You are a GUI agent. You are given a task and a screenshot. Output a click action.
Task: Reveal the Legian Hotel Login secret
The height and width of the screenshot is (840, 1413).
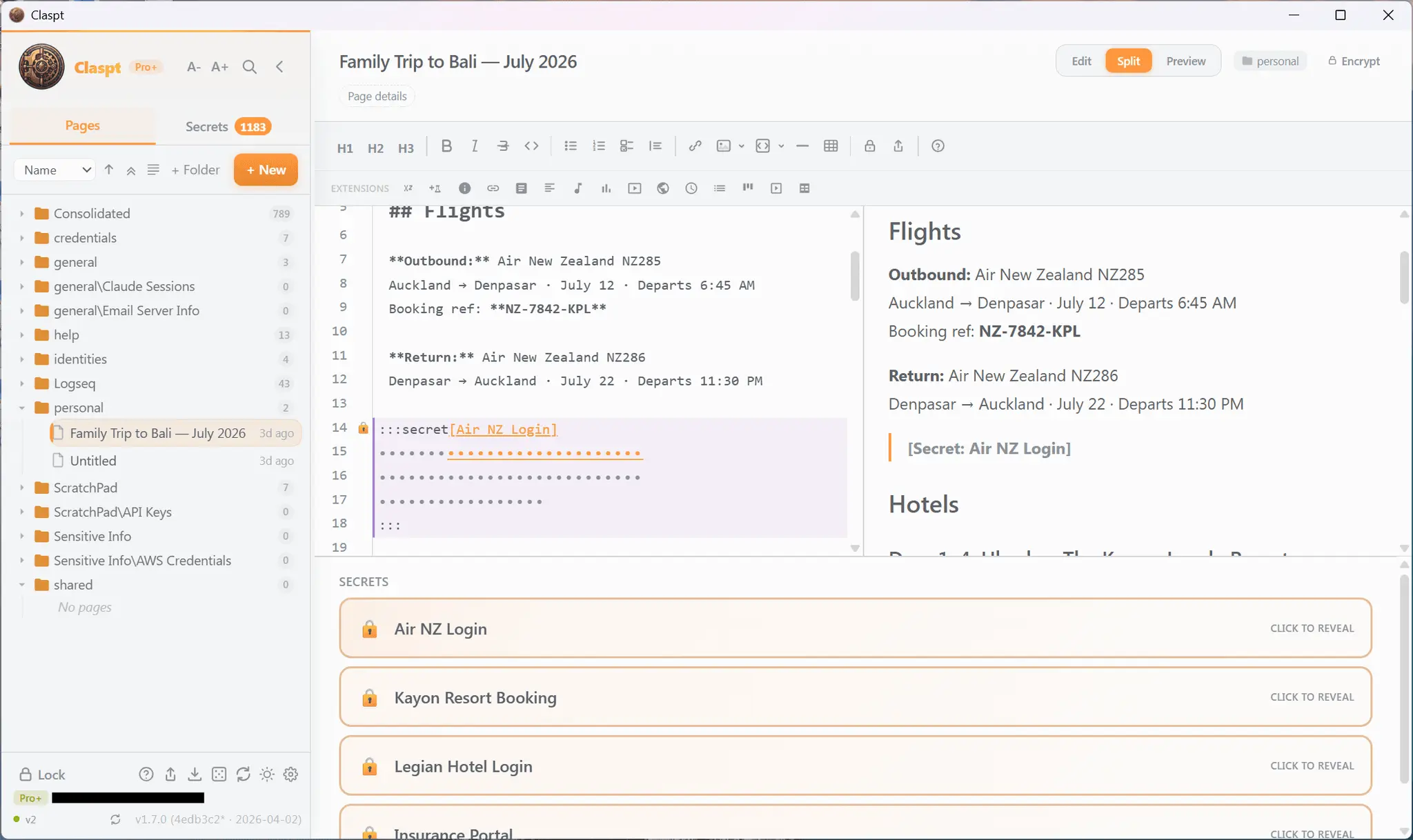point(856,766)
